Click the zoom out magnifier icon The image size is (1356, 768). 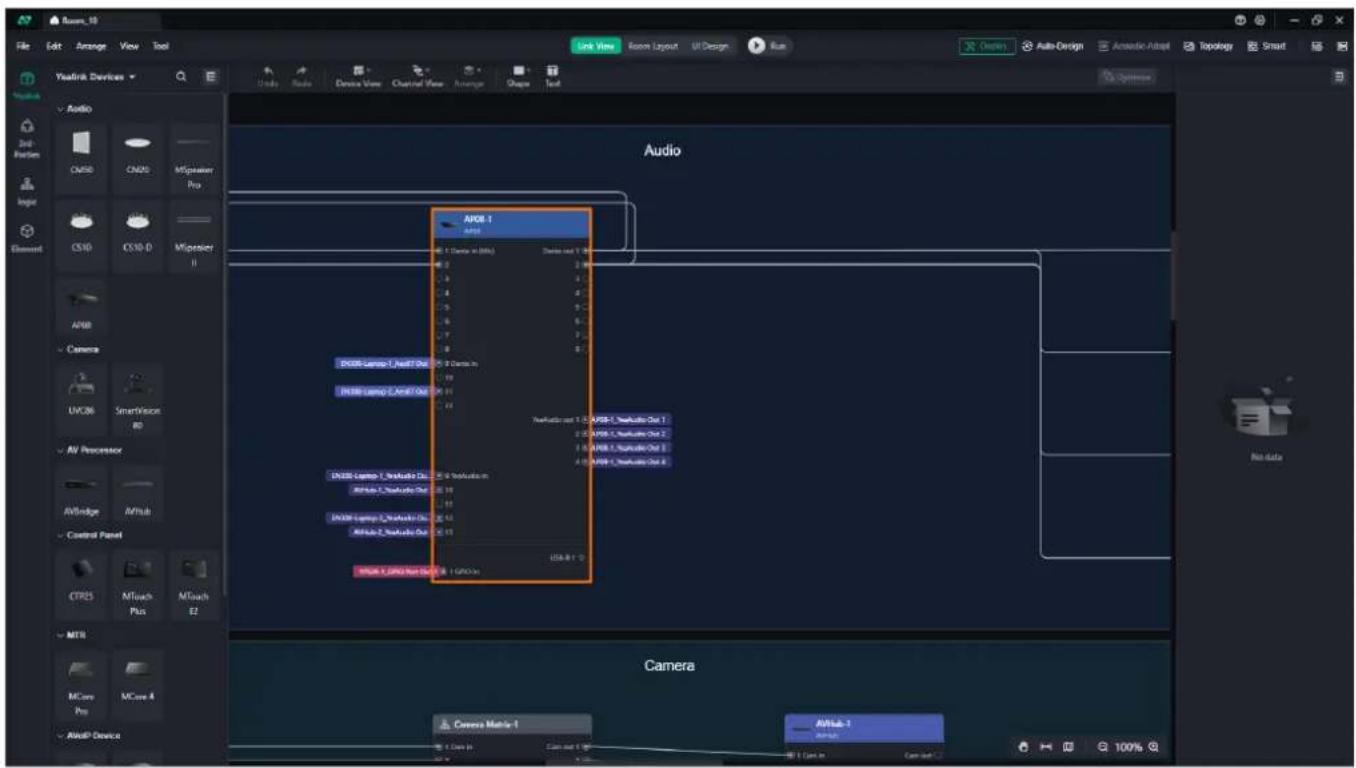tap(1103, 747)
